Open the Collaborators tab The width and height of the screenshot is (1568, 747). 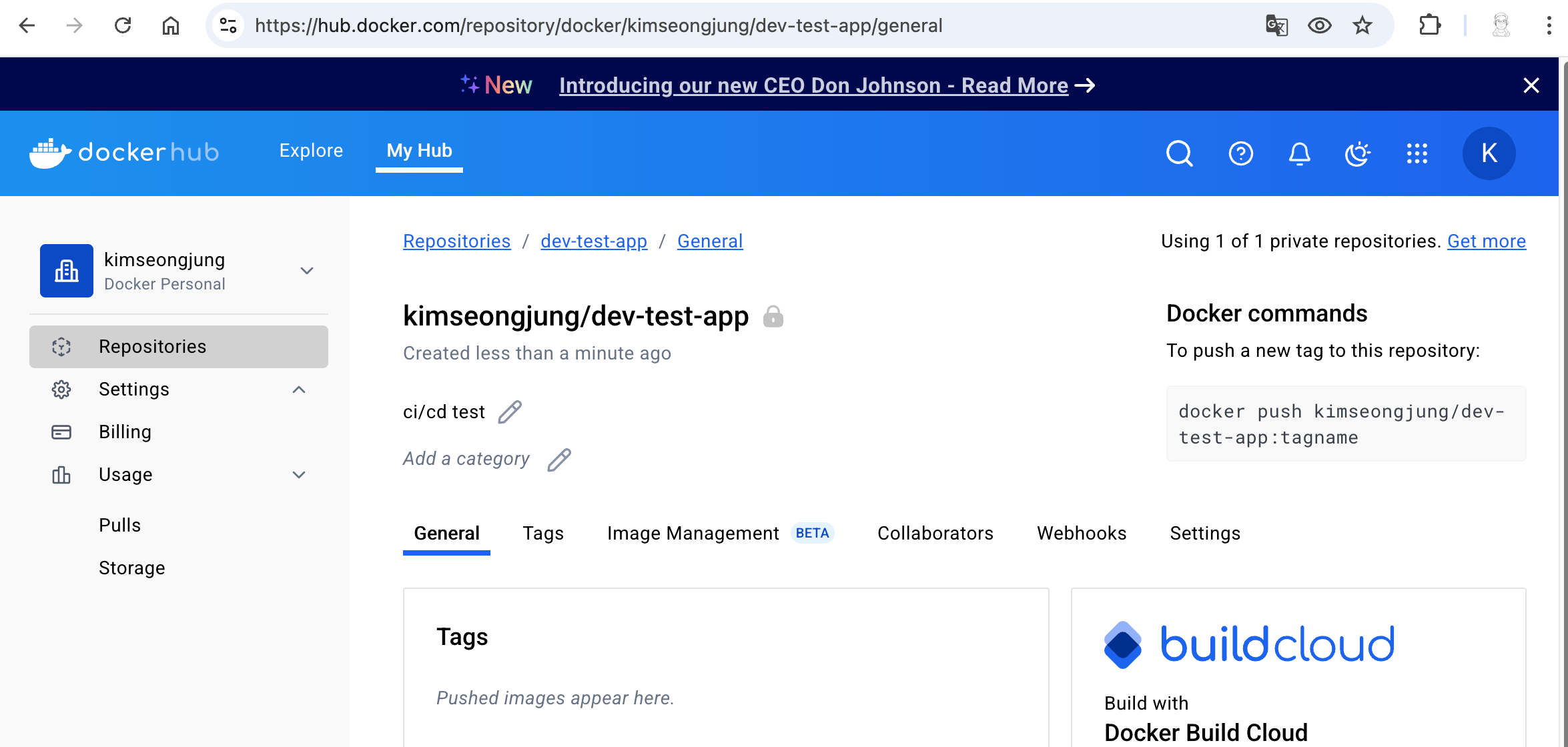[x=935, y=534]
